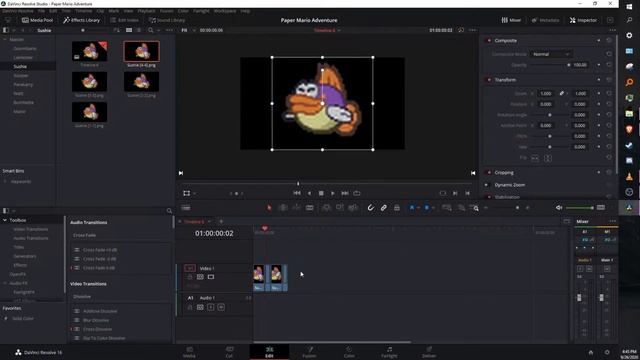Collapse the Master bin tree
The width and height of the screenshot is (640, 360).
pos(5,40)
